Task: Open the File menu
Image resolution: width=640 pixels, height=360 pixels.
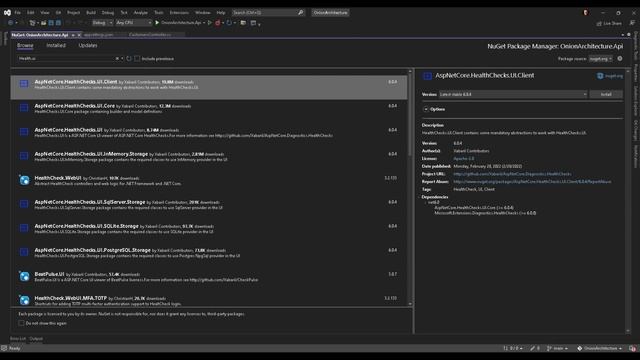Action: tap(18, 13)
